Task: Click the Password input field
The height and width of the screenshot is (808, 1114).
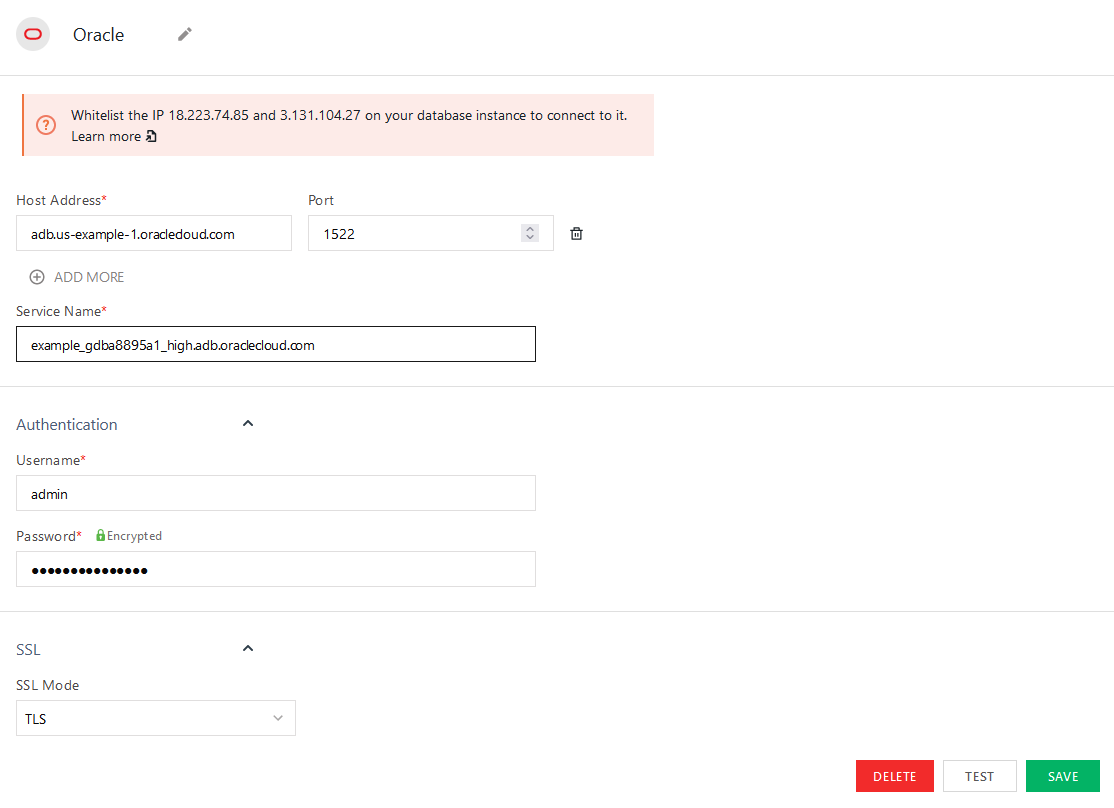Action: coord(276,569)
